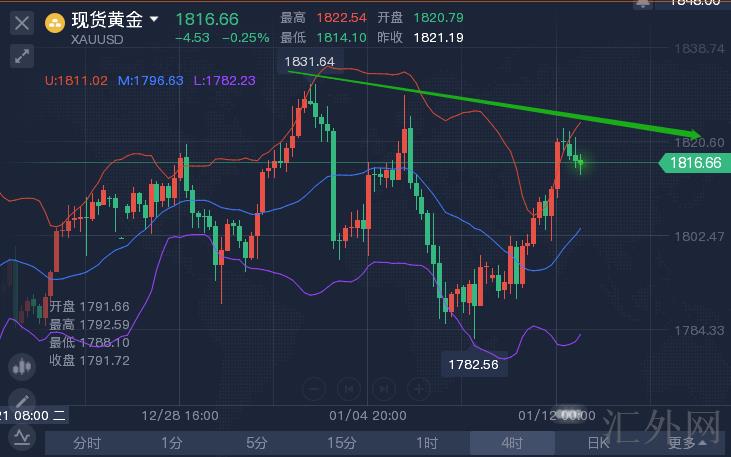Screen dimensions: 731x457
Task: Open the 现货黄金 instrument dropdown arrow
Action: (x=153, y=19)
